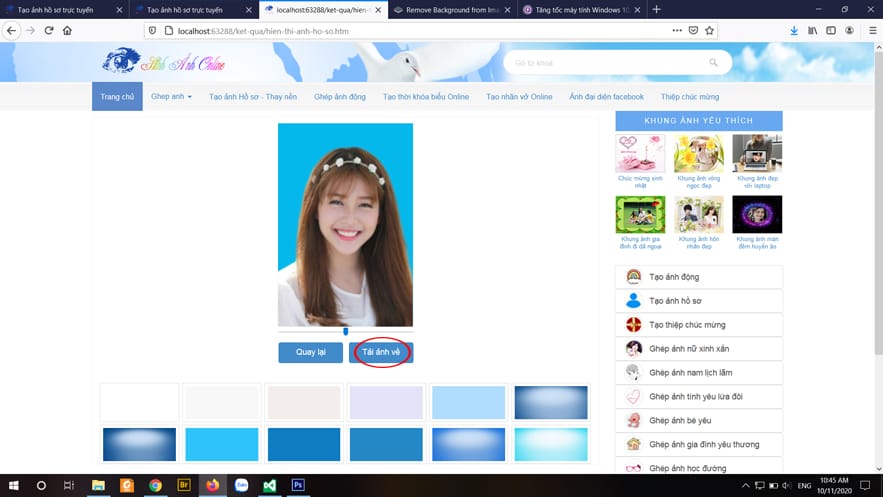Open the Firefox hamburger menu
This screenshot has width=883, height=497.
coord(872,30)
